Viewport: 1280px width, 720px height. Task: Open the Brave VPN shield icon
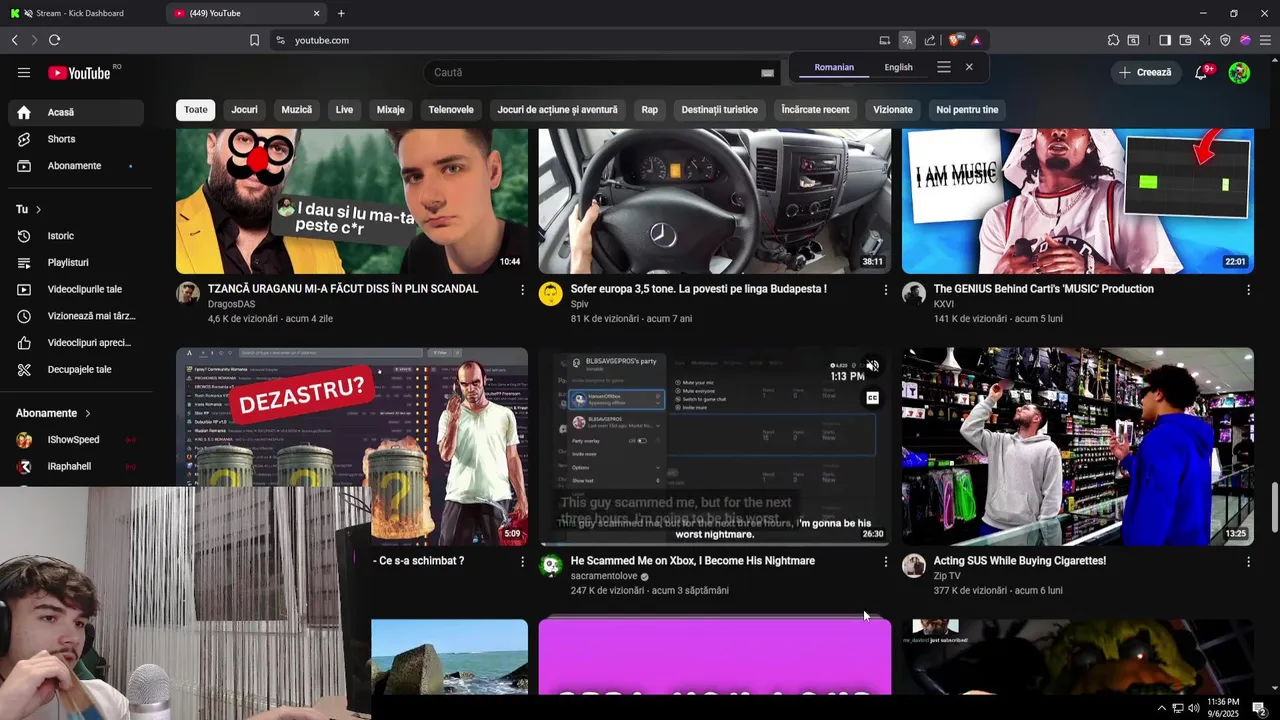coord(1225,40)
